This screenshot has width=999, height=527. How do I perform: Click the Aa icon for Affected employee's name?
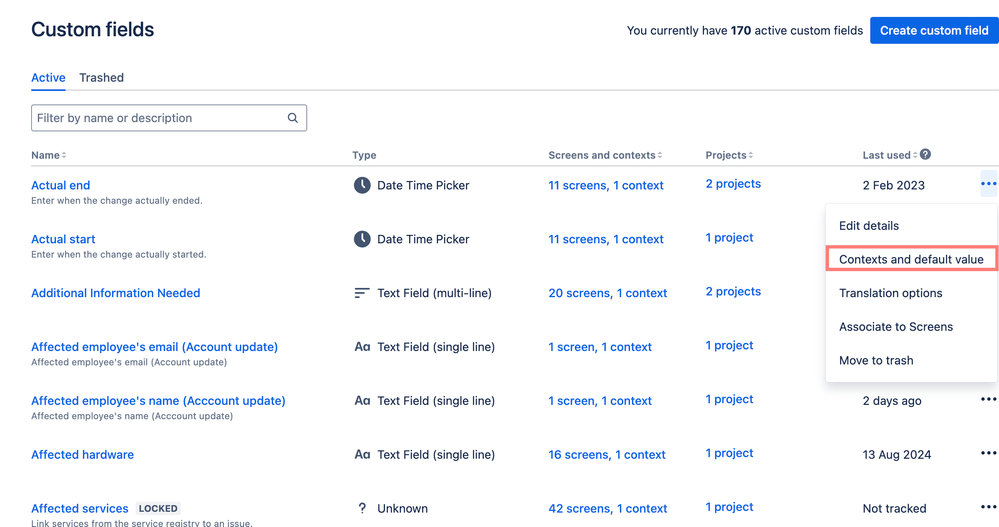pyautogui.click(x=362, y=401)
